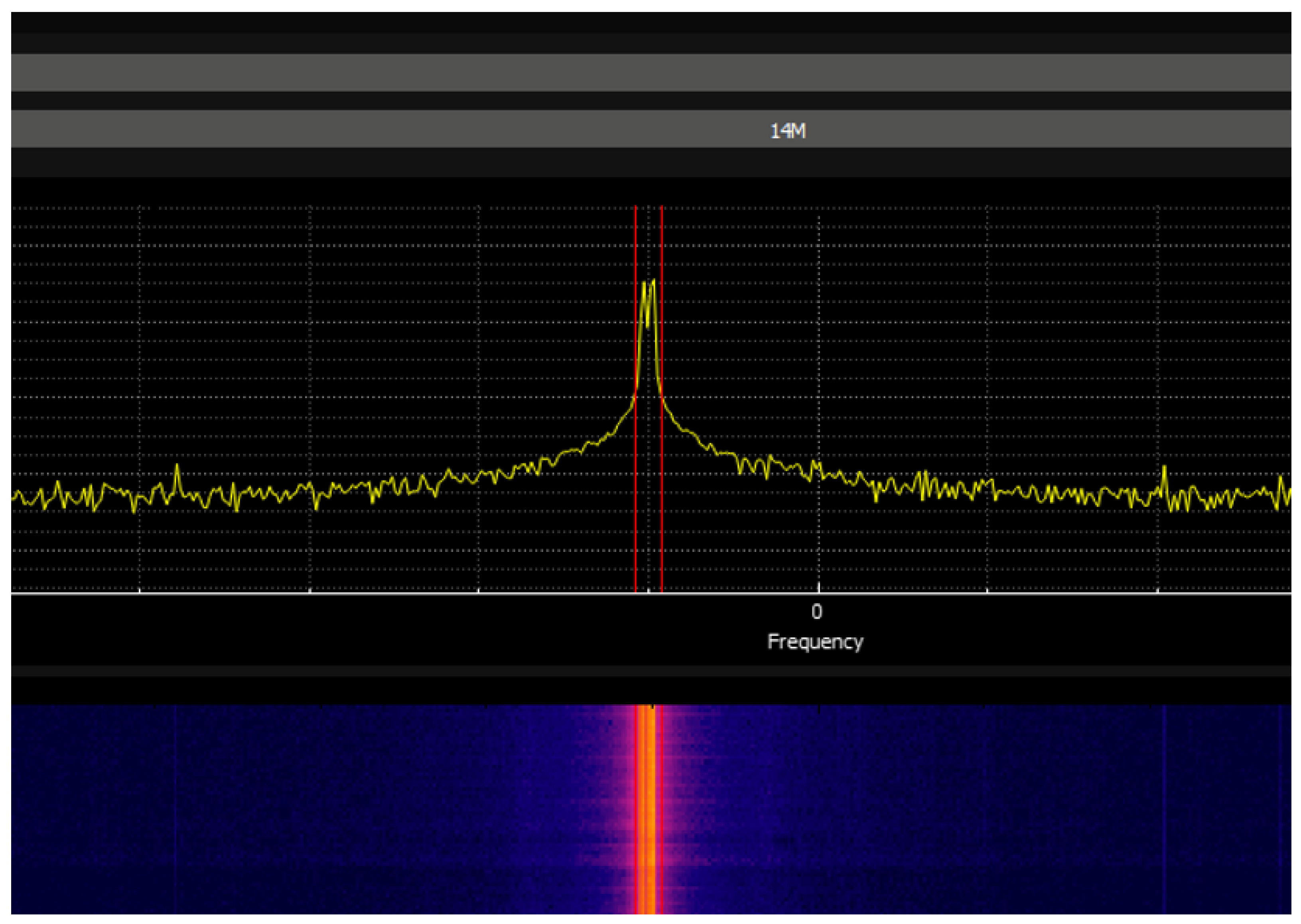Click the right red line in the waterfall
Image resolution: width=1301 pixels, height=924 pixels.
662,808
